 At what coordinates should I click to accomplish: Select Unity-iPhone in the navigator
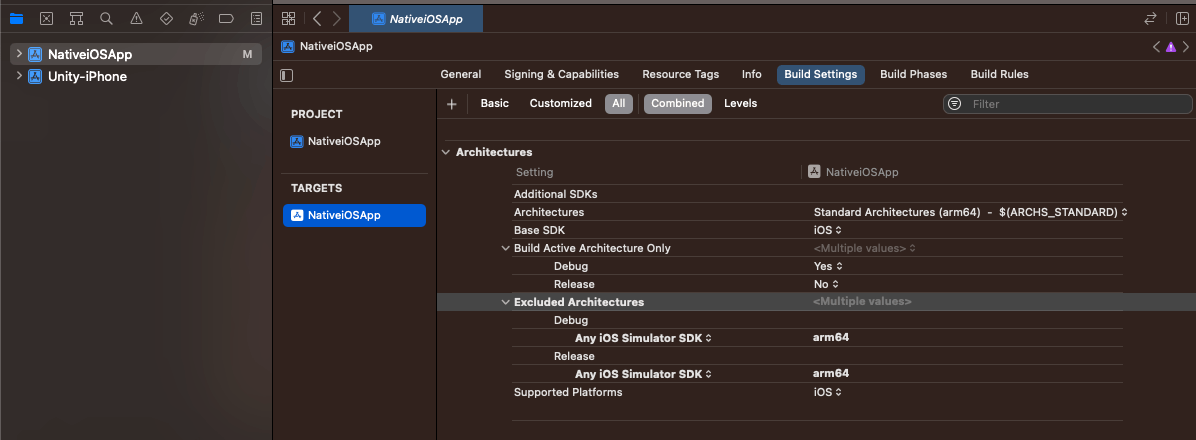(x=87, y=76)
